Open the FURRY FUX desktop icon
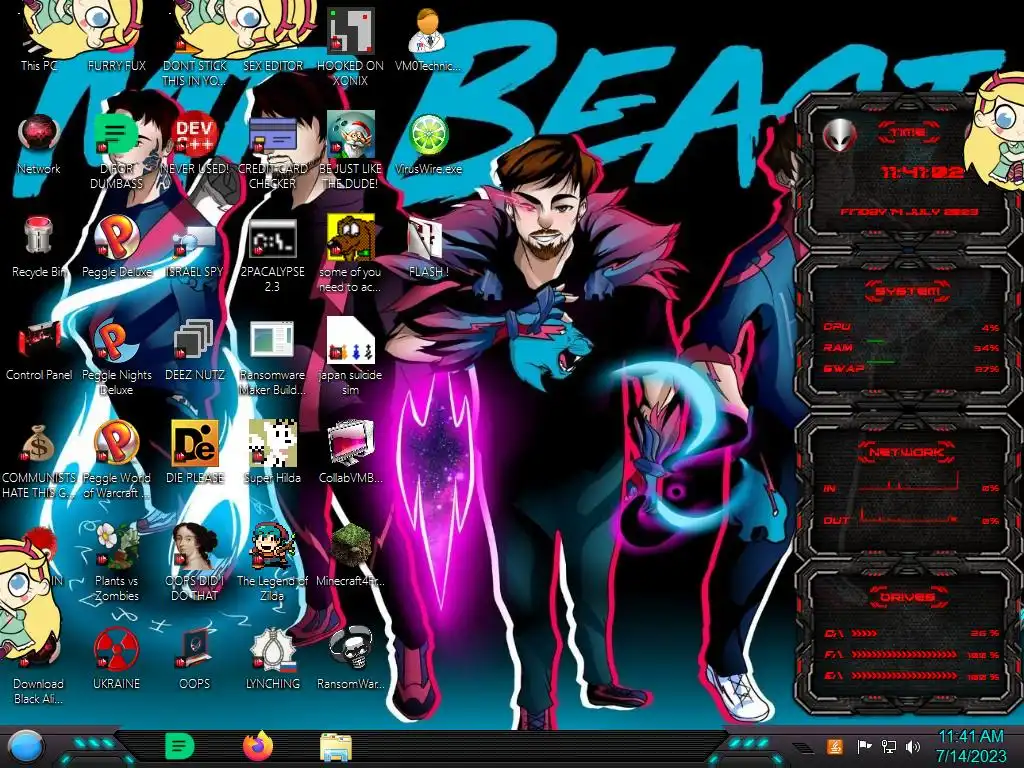1024x768 pixels. click(x=117, y=39)
